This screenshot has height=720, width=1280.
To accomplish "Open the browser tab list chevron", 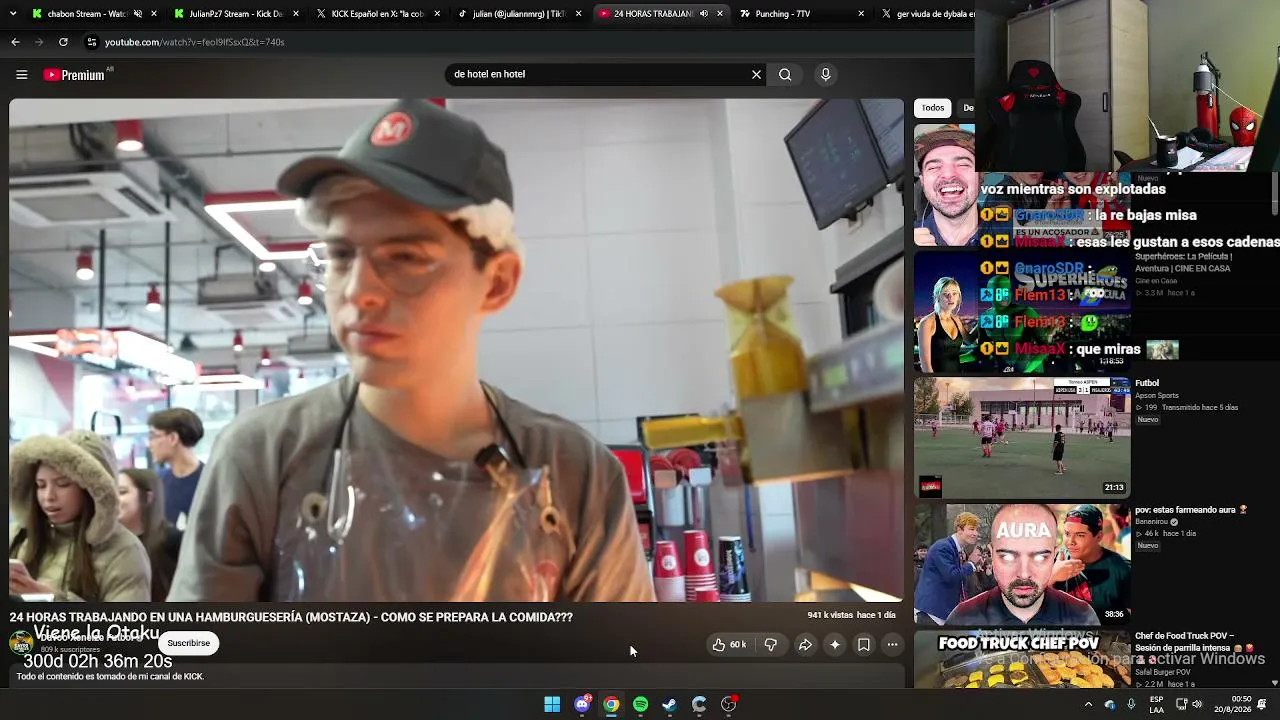I will click(x=11, y=14).
